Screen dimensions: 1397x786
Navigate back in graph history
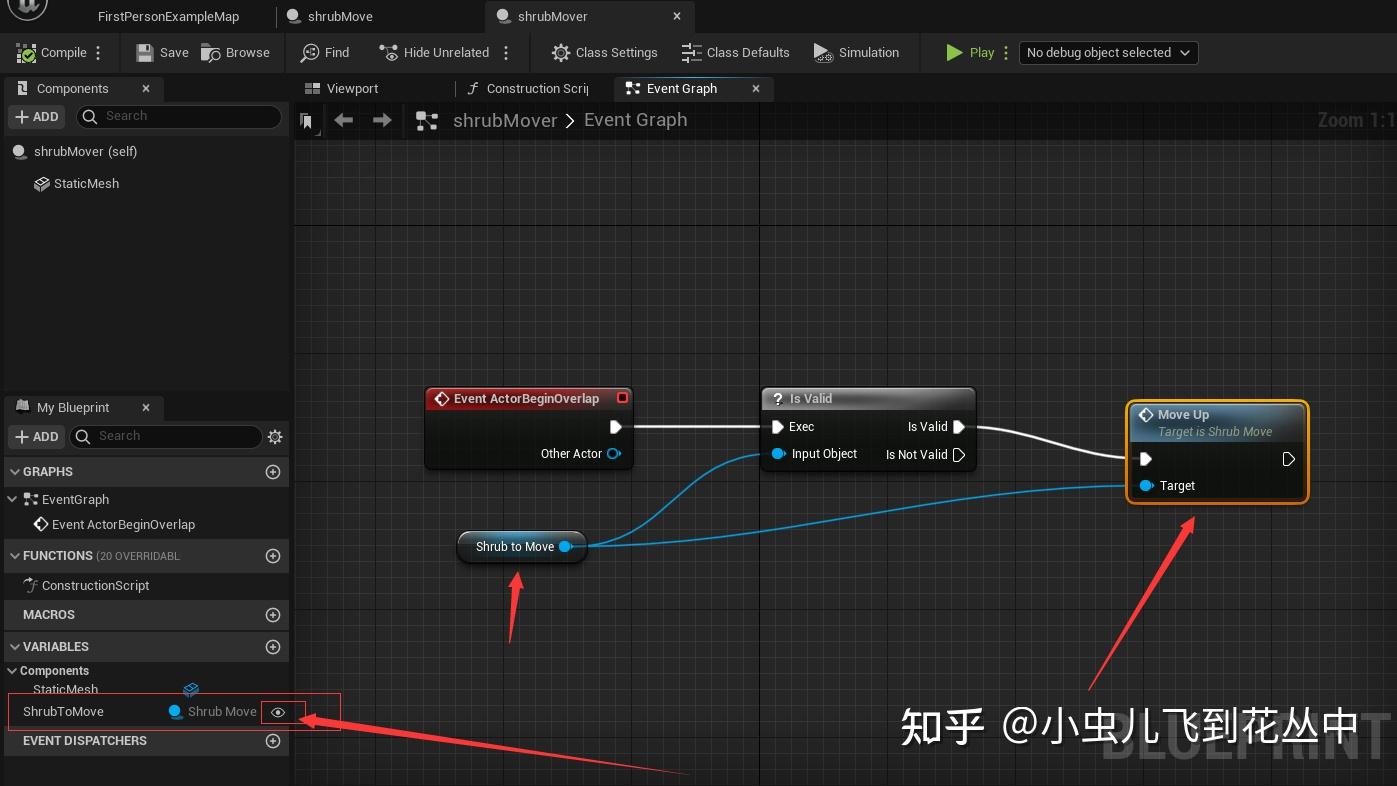(344, 120)
